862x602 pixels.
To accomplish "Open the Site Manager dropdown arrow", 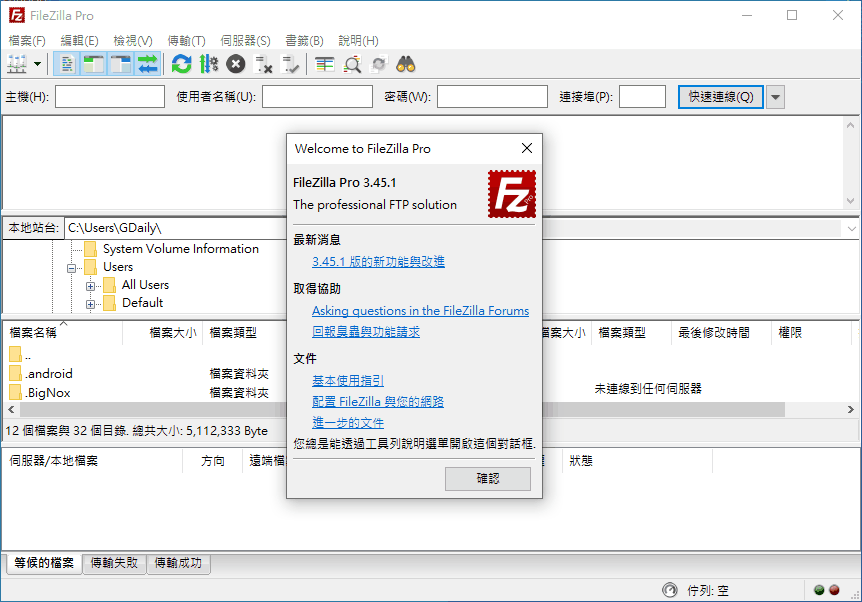I will [x=37, y=64].
